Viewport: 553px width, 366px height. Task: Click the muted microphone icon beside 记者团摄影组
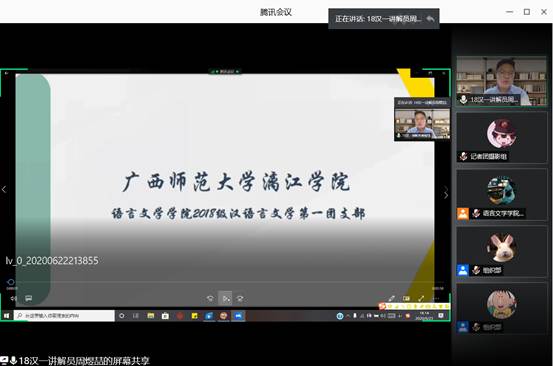pyautogui.click(x=463, y=156)
